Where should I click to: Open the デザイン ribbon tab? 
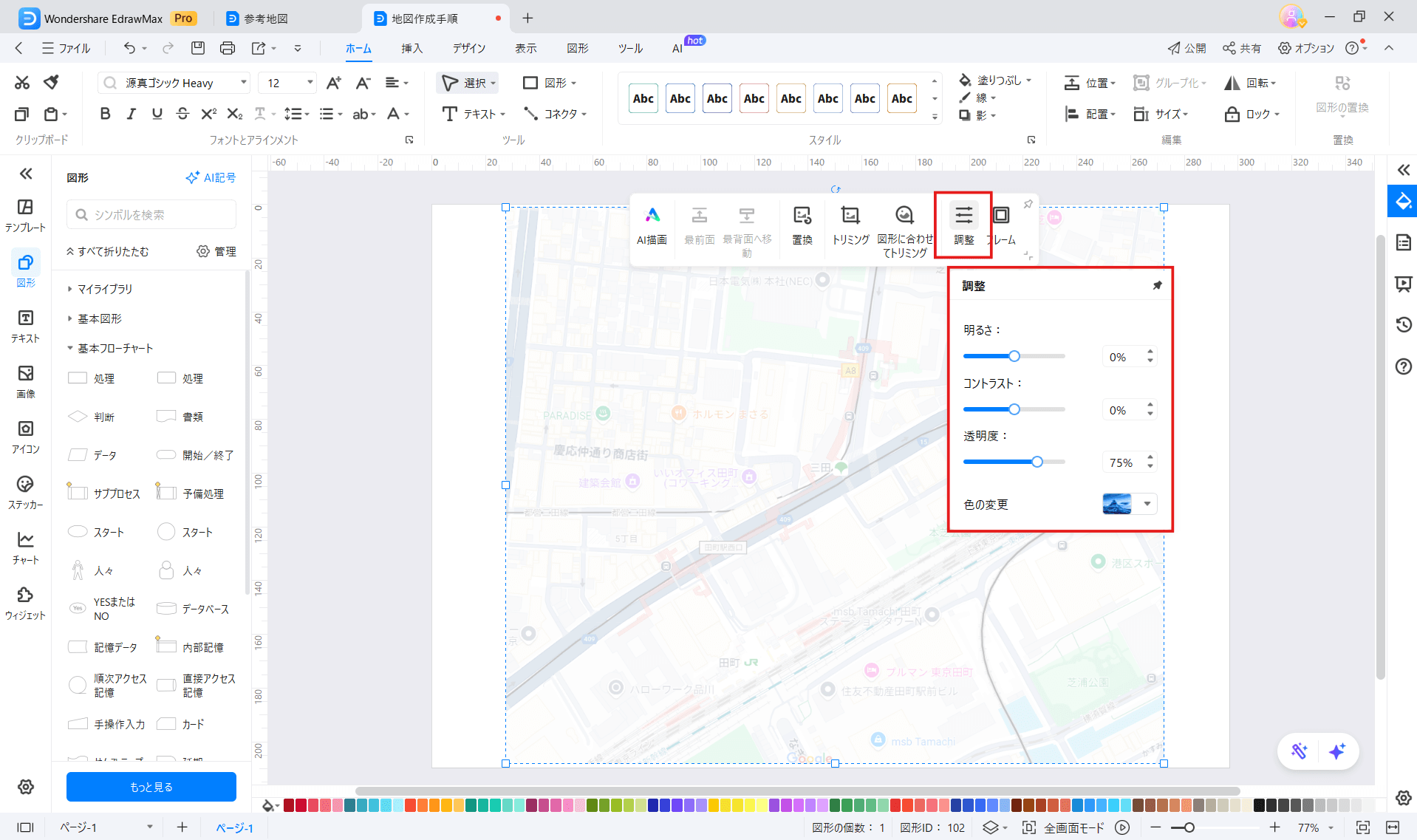[469, 48]
